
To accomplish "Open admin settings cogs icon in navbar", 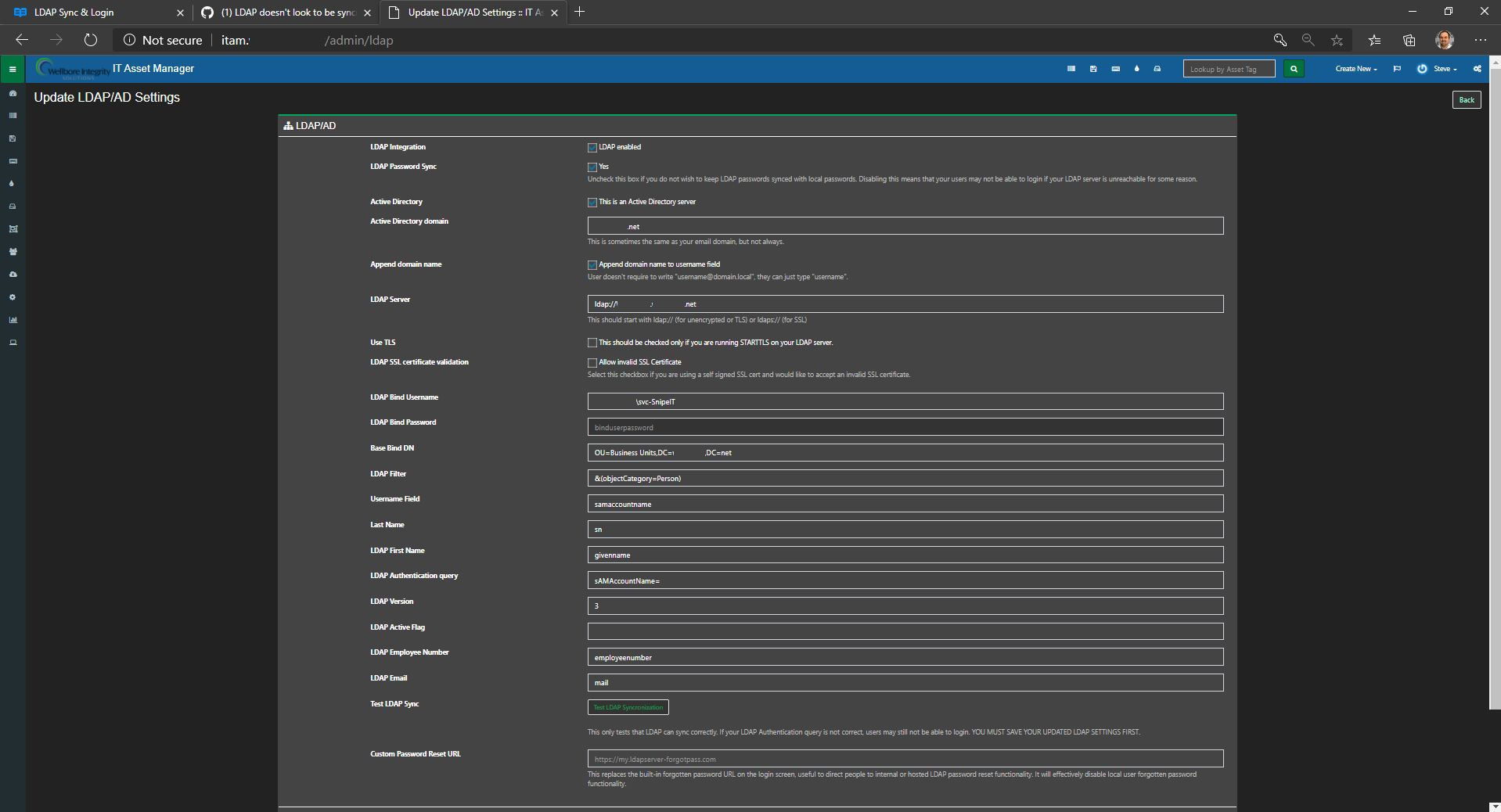I will tap(1478, 69).
